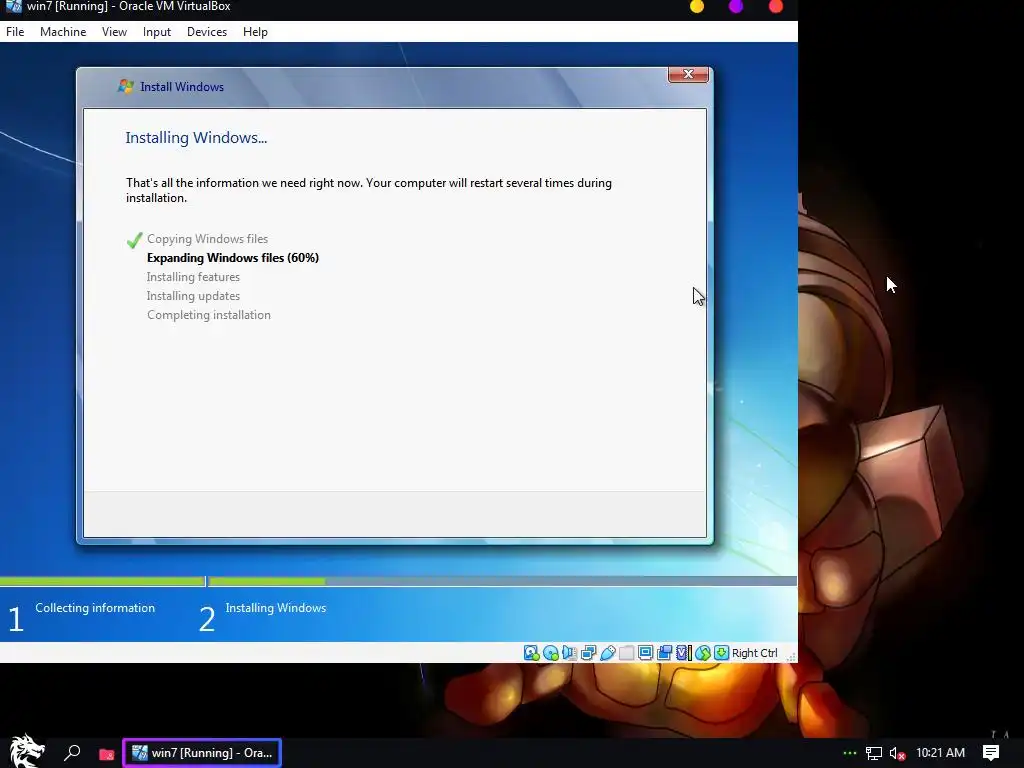Click the network adapters status icon

(588, 652)
